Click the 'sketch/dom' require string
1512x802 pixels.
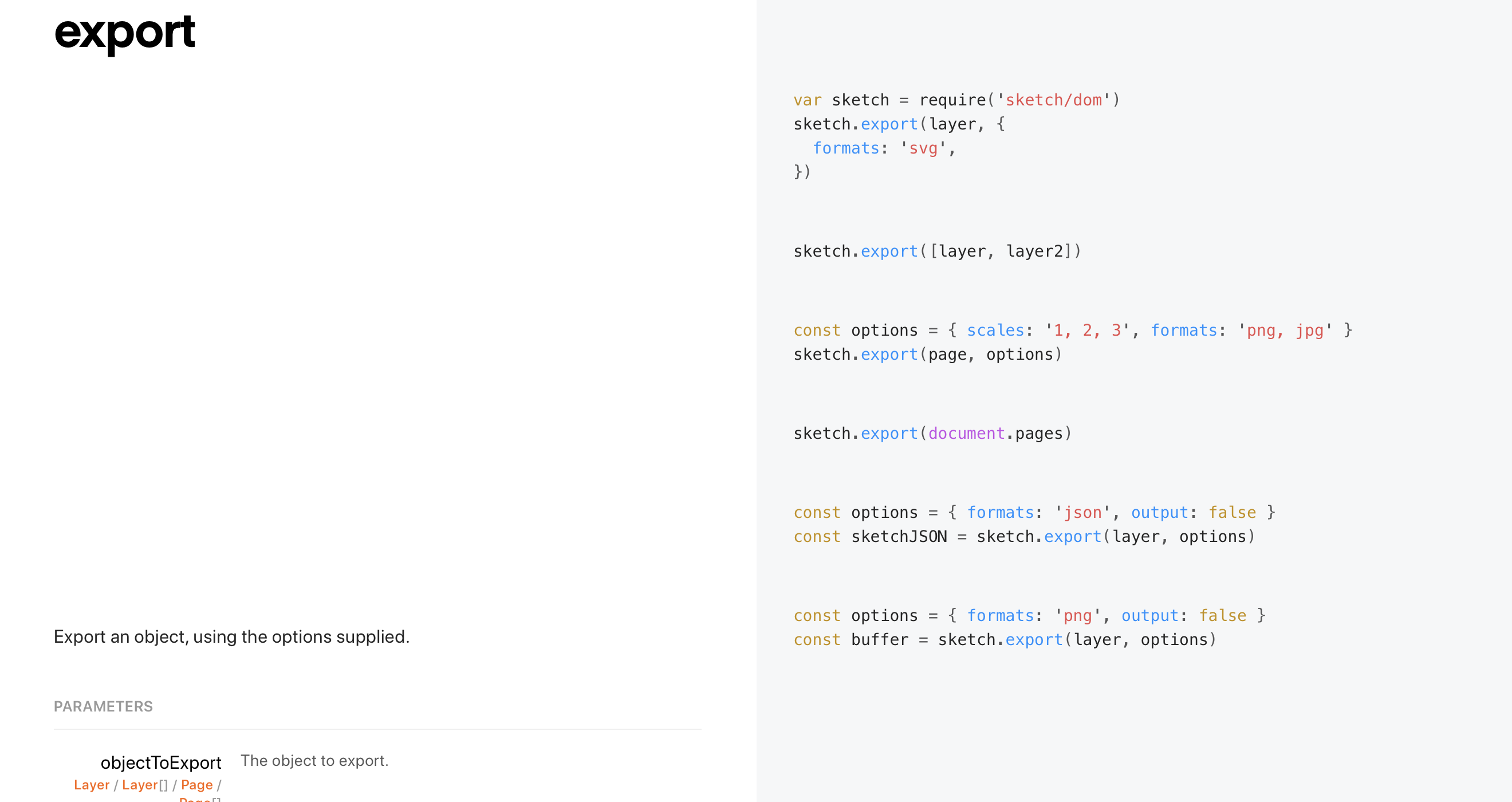click(1054, 100)
